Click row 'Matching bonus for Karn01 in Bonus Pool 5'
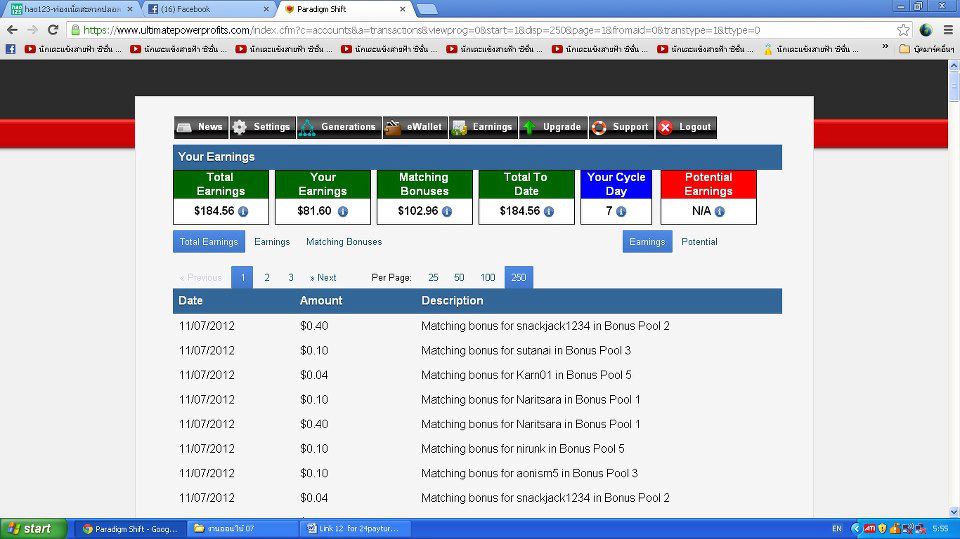This screenshot has height=539, width=960. (478, 375)
